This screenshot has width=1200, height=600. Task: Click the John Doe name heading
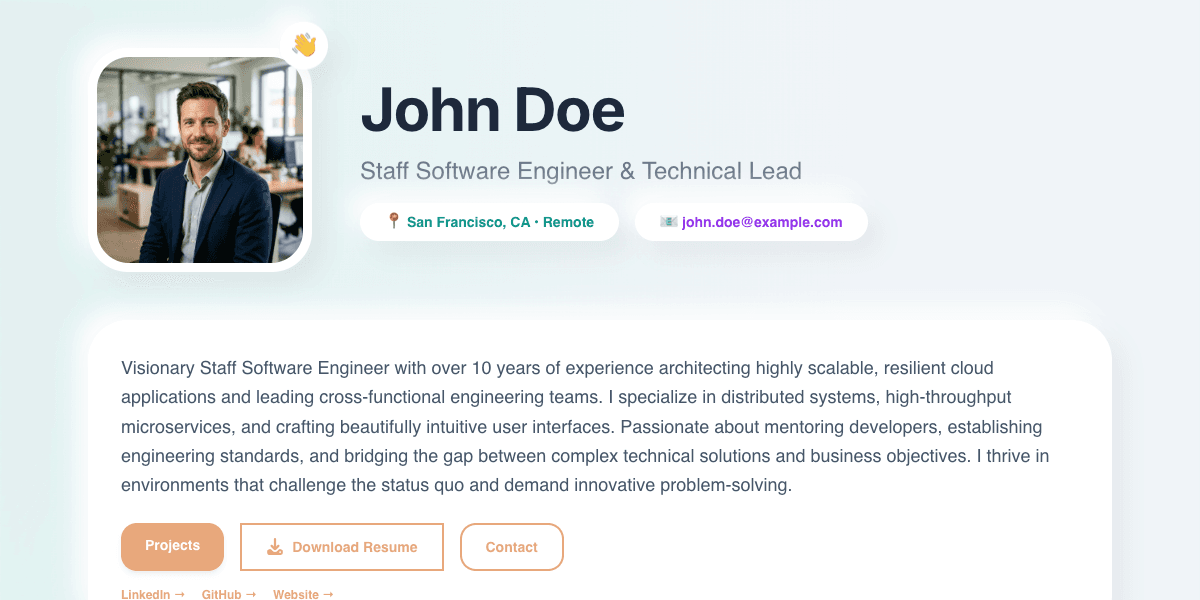492,110
